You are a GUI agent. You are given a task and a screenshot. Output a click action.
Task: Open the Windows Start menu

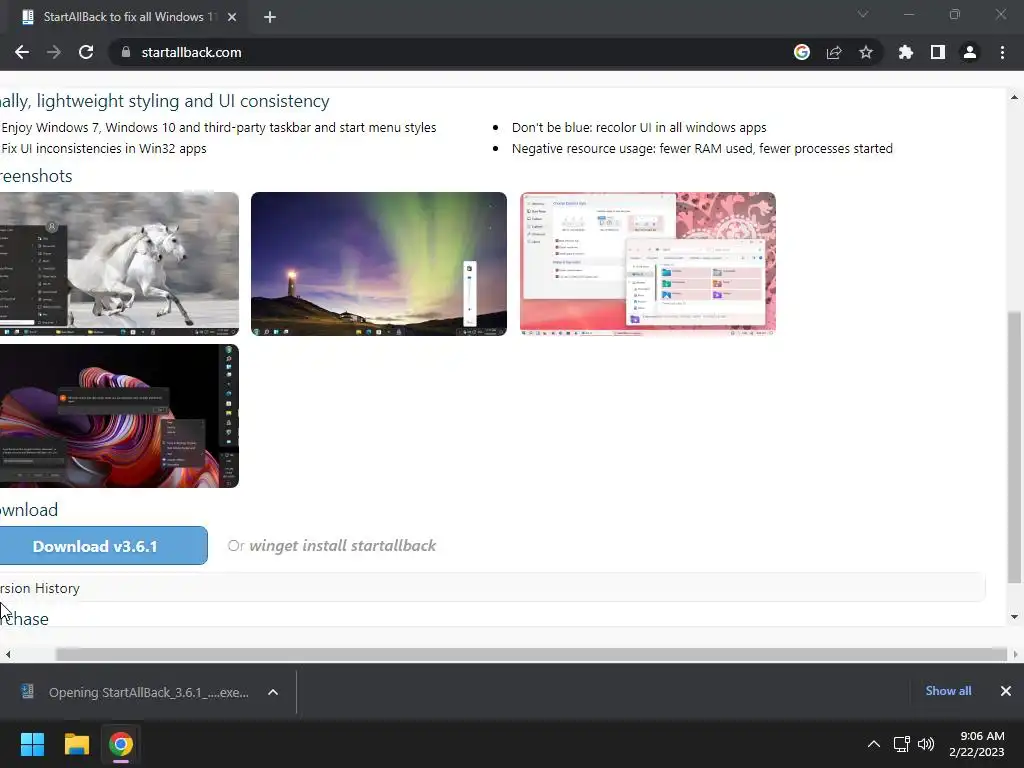tap(32, 744)
